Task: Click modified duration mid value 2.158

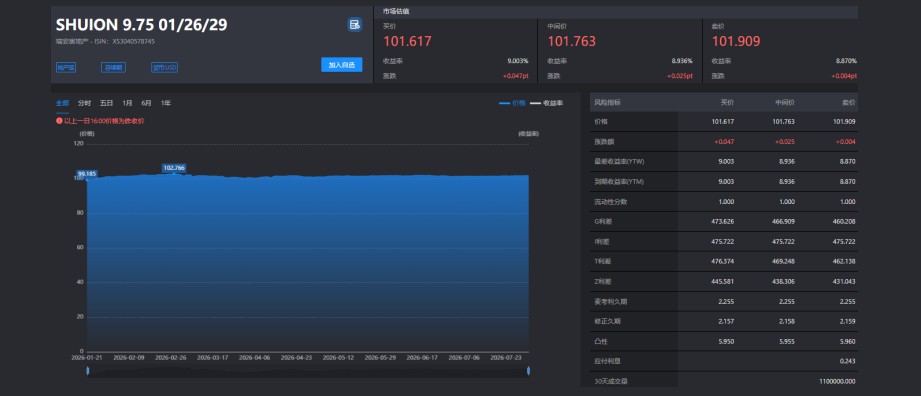Action: point(786,321)
